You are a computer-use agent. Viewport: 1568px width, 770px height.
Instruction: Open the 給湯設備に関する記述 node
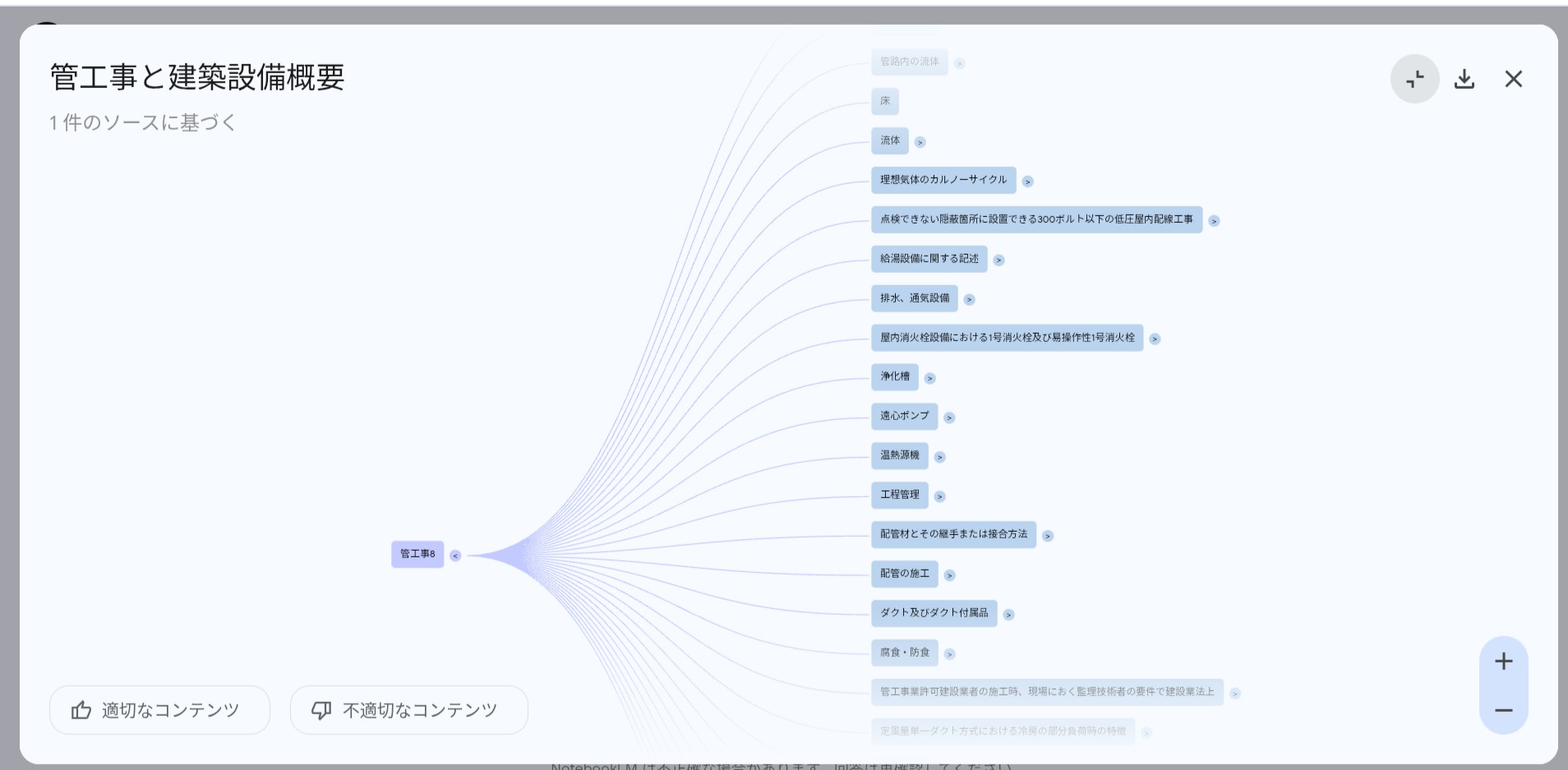coord(929,259)
